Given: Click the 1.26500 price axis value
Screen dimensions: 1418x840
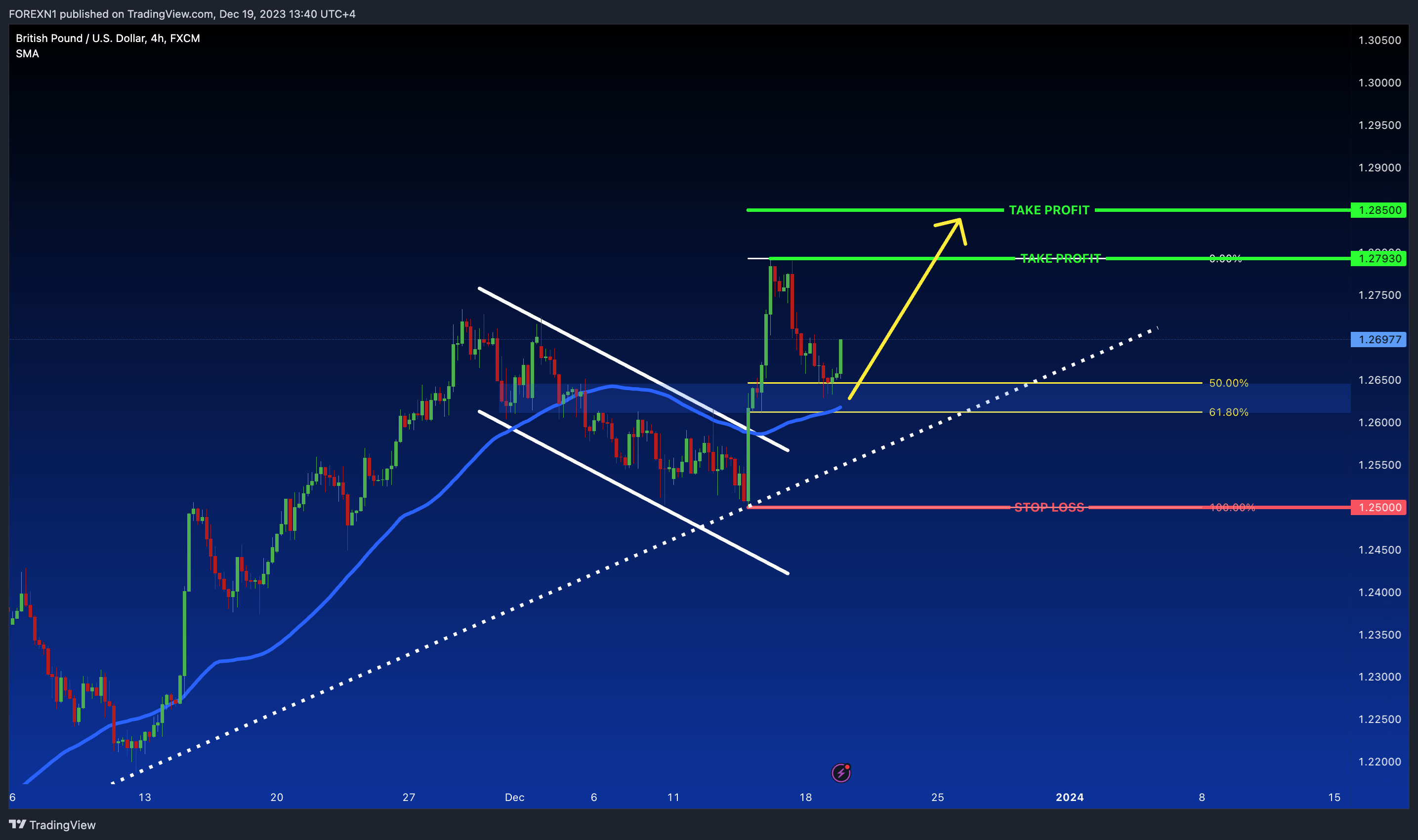Looking at the screenshot, I should (1379, 380).
